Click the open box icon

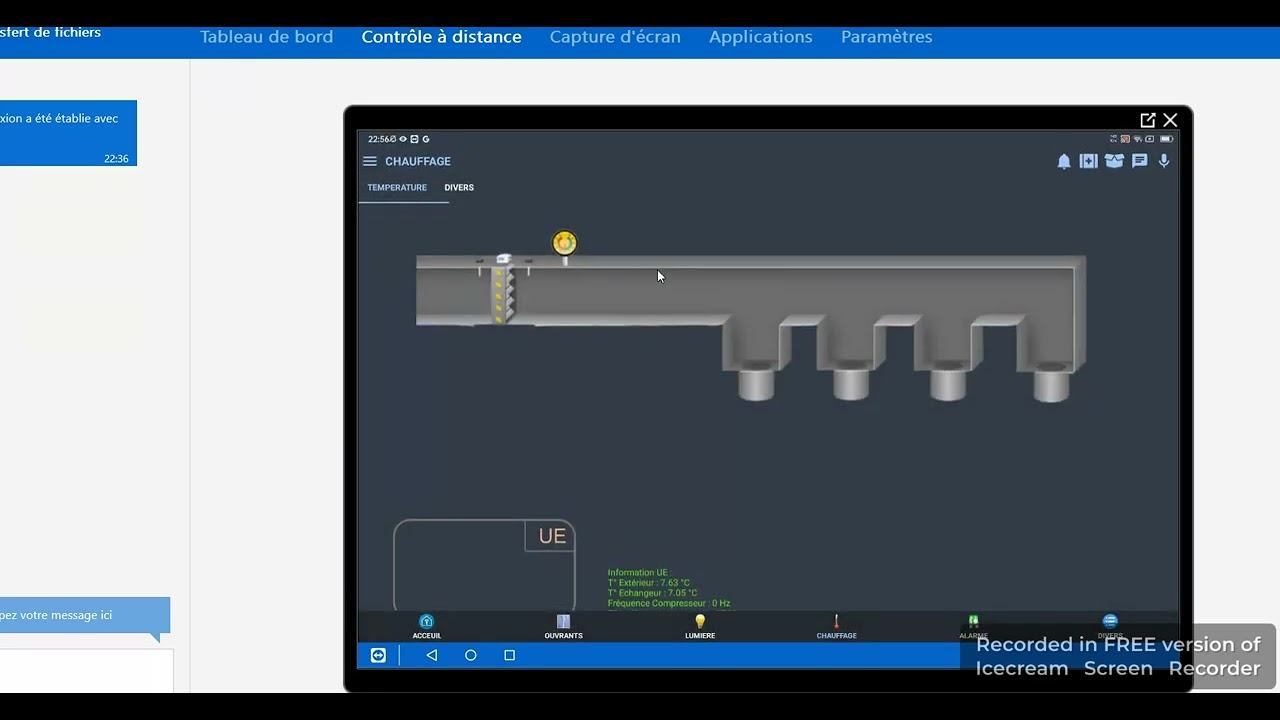tap(1114, 161)
